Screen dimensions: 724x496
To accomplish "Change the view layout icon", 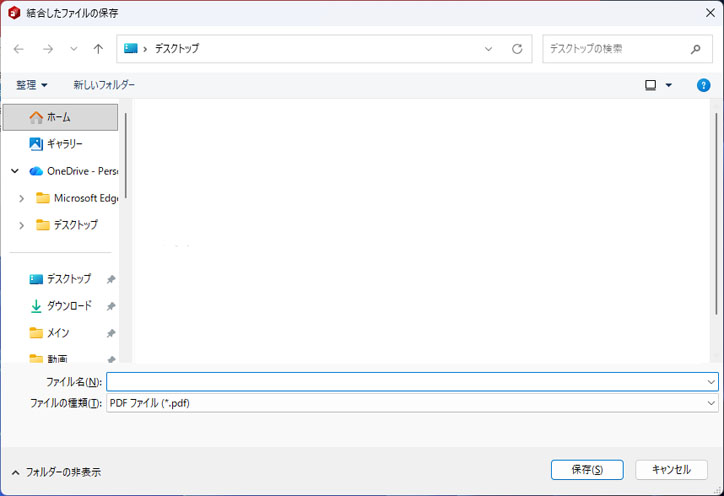I will click(x=651, y=86).
